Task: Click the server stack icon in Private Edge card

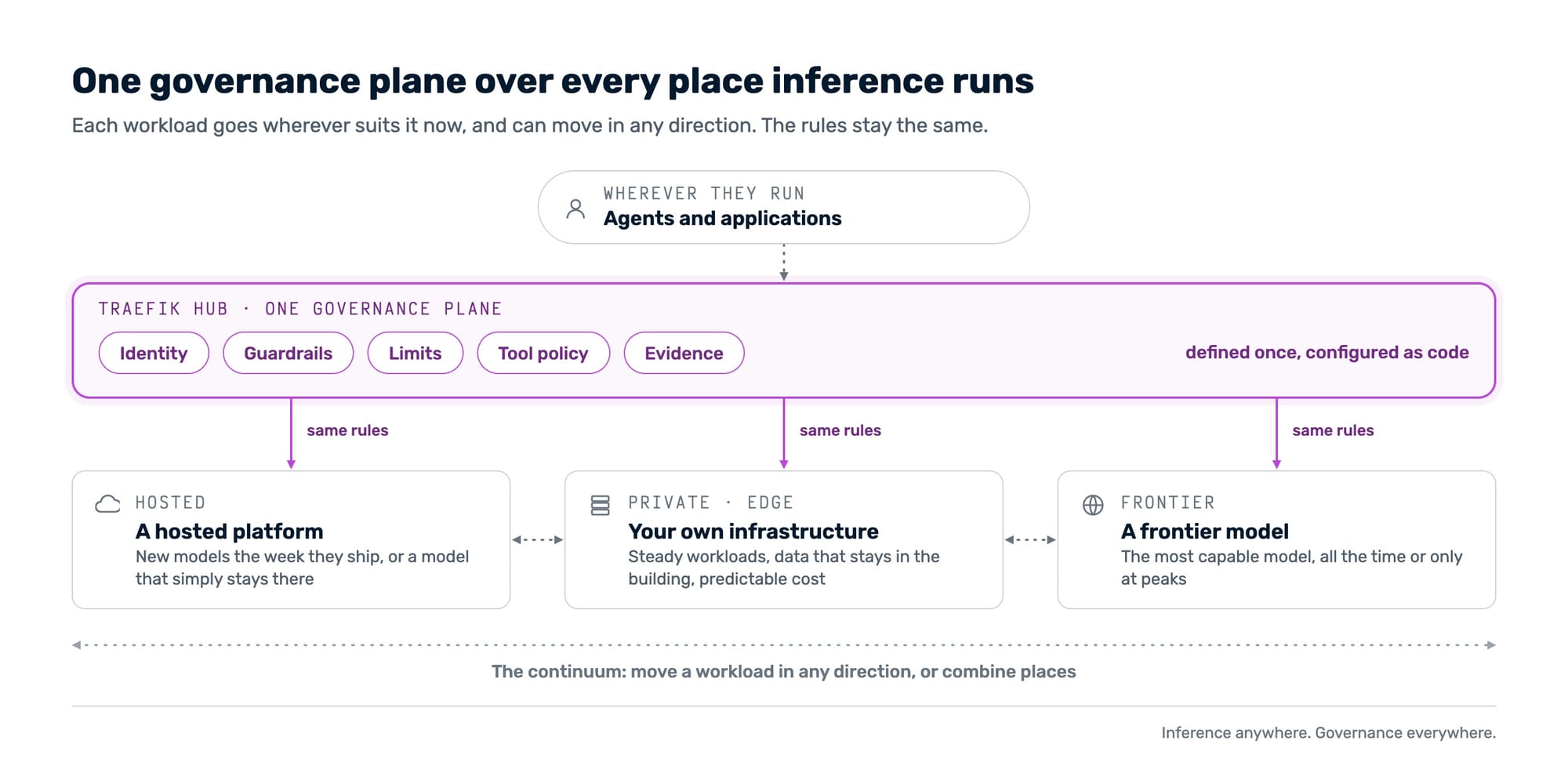Action: [600, 505]
